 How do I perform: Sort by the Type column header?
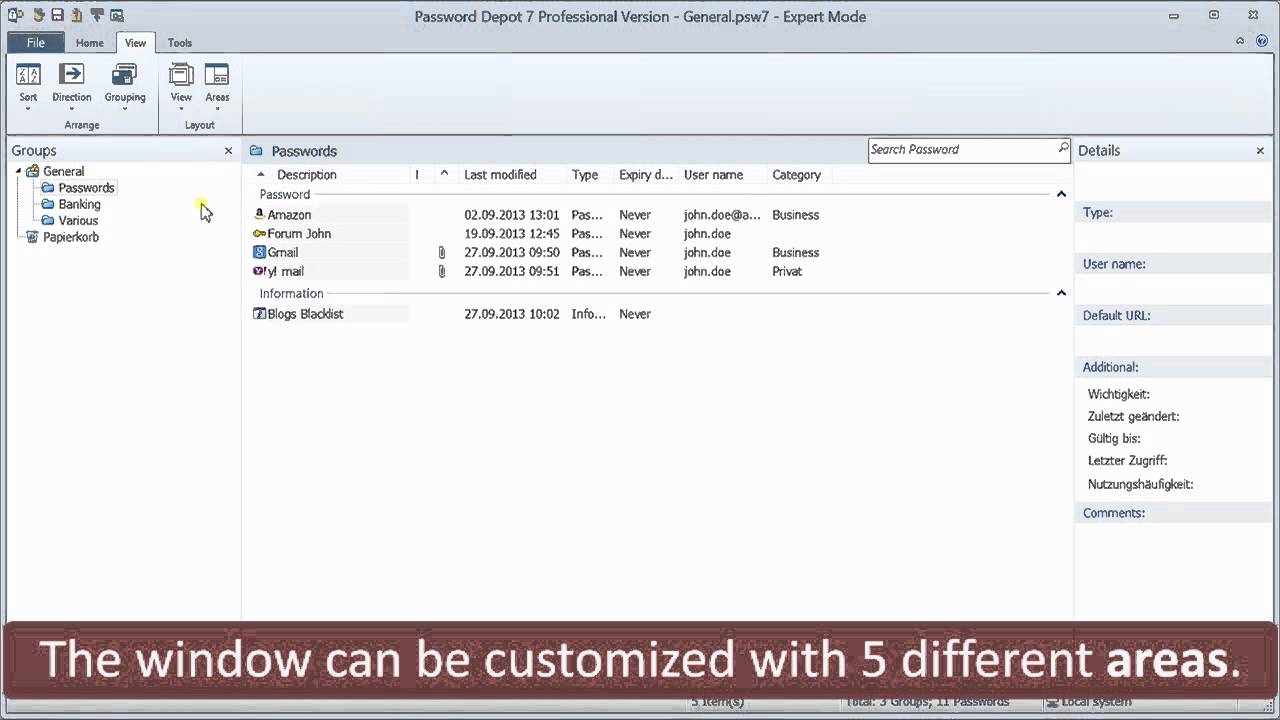[x=585, y=175]
